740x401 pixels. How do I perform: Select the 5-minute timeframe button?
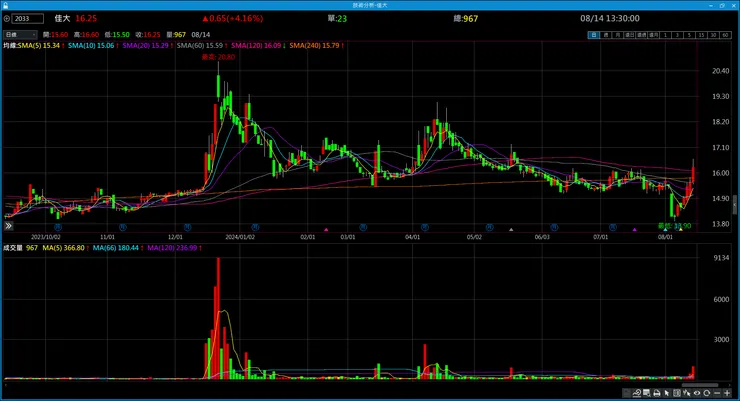[690, 35]
